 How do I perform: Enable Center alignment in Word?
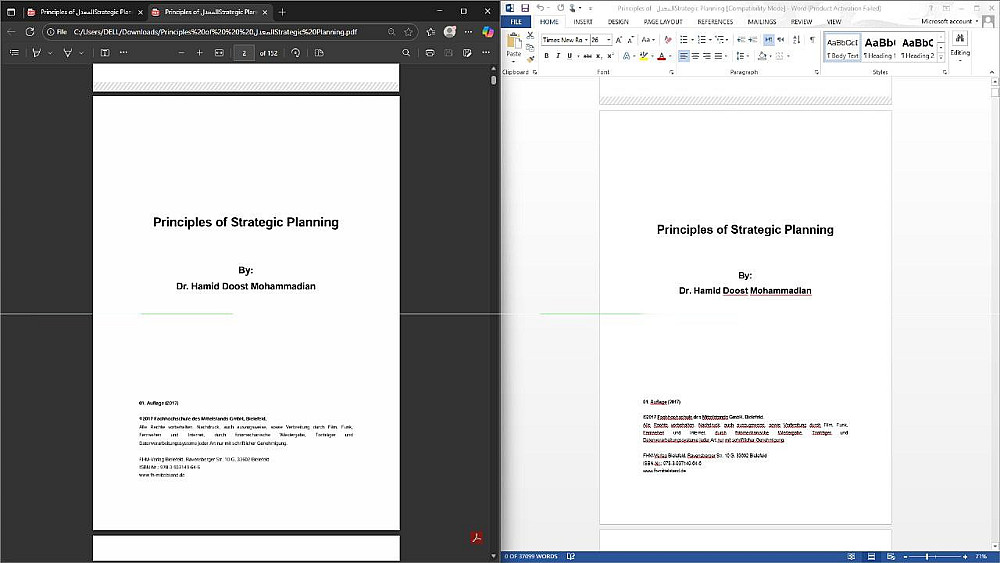[x=695, y=56]
